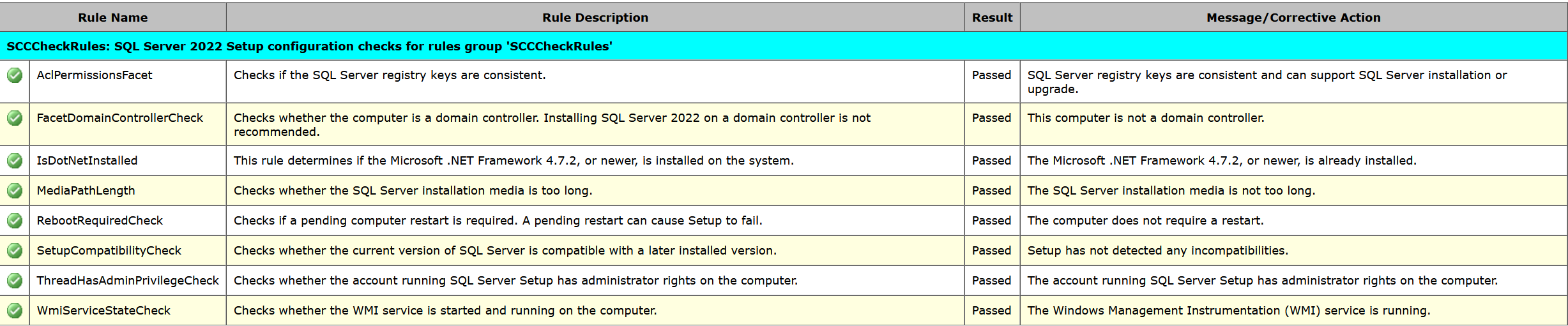Click the description about domain controller installation
Image resolution: width=1568 pixels, height=326 pixels.
point(552,125)
